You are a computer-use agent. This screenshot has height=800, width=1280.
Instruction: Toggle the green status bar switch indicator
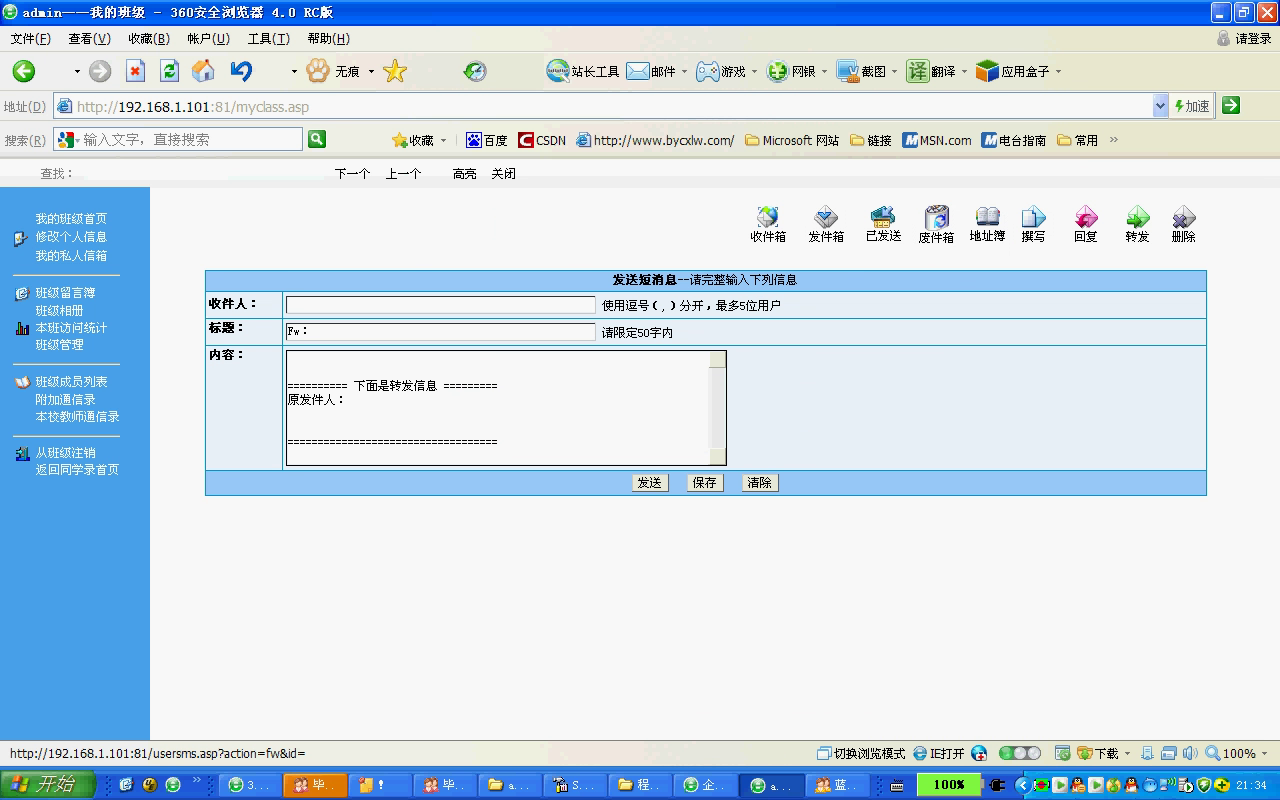(x=1020, y=753)
